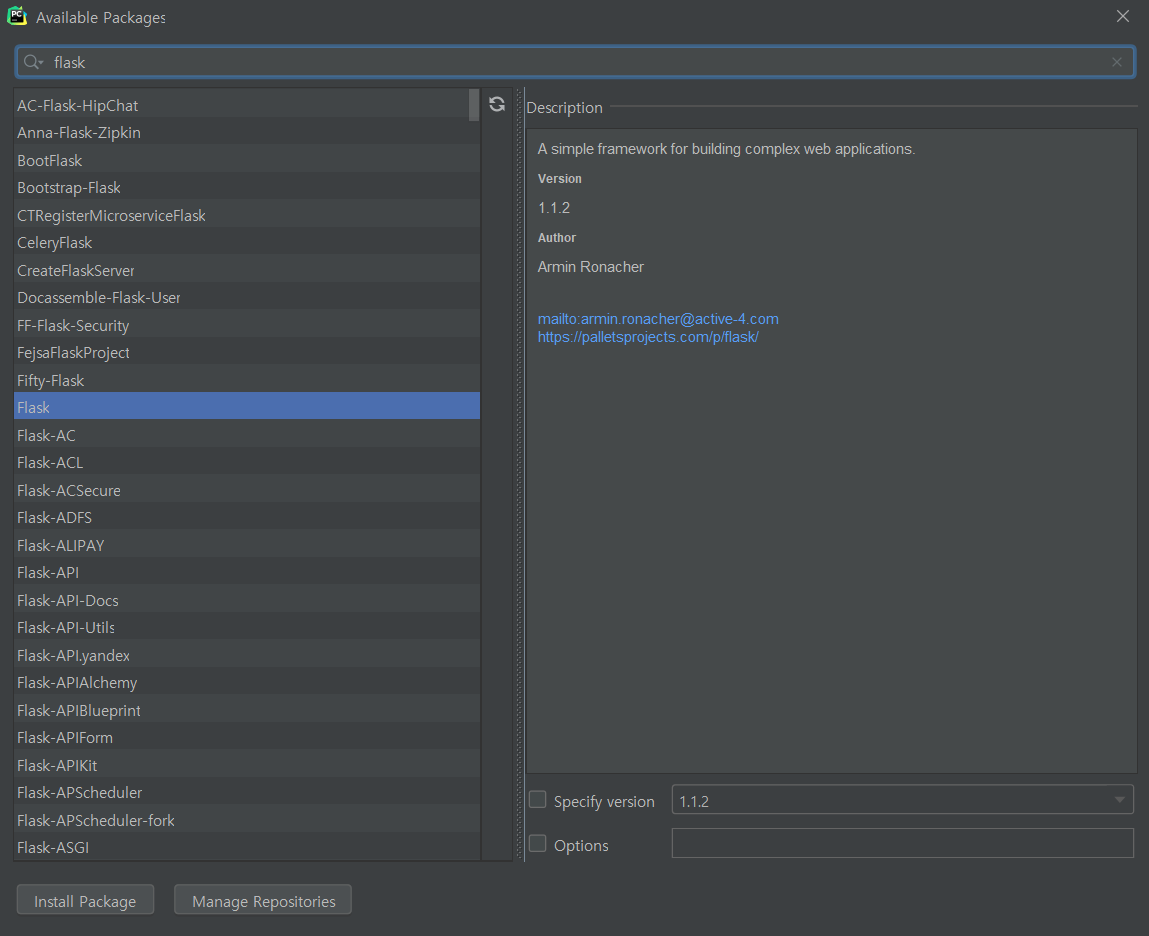Select Flask-API.yandex package
This screenshot has height=936, width=1149.
(x=247, y=655)
